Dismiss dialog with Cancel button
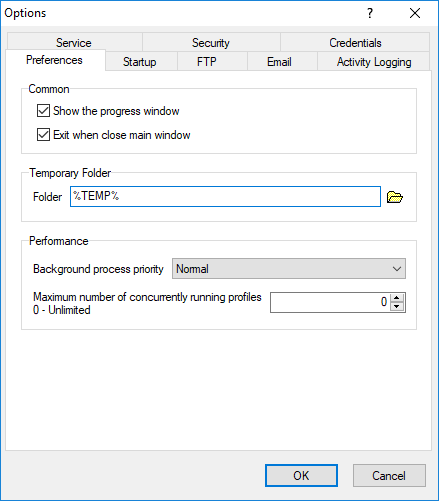Image resolution: width=439 pixels, height=501 pixels. click(x=389, y=475)
